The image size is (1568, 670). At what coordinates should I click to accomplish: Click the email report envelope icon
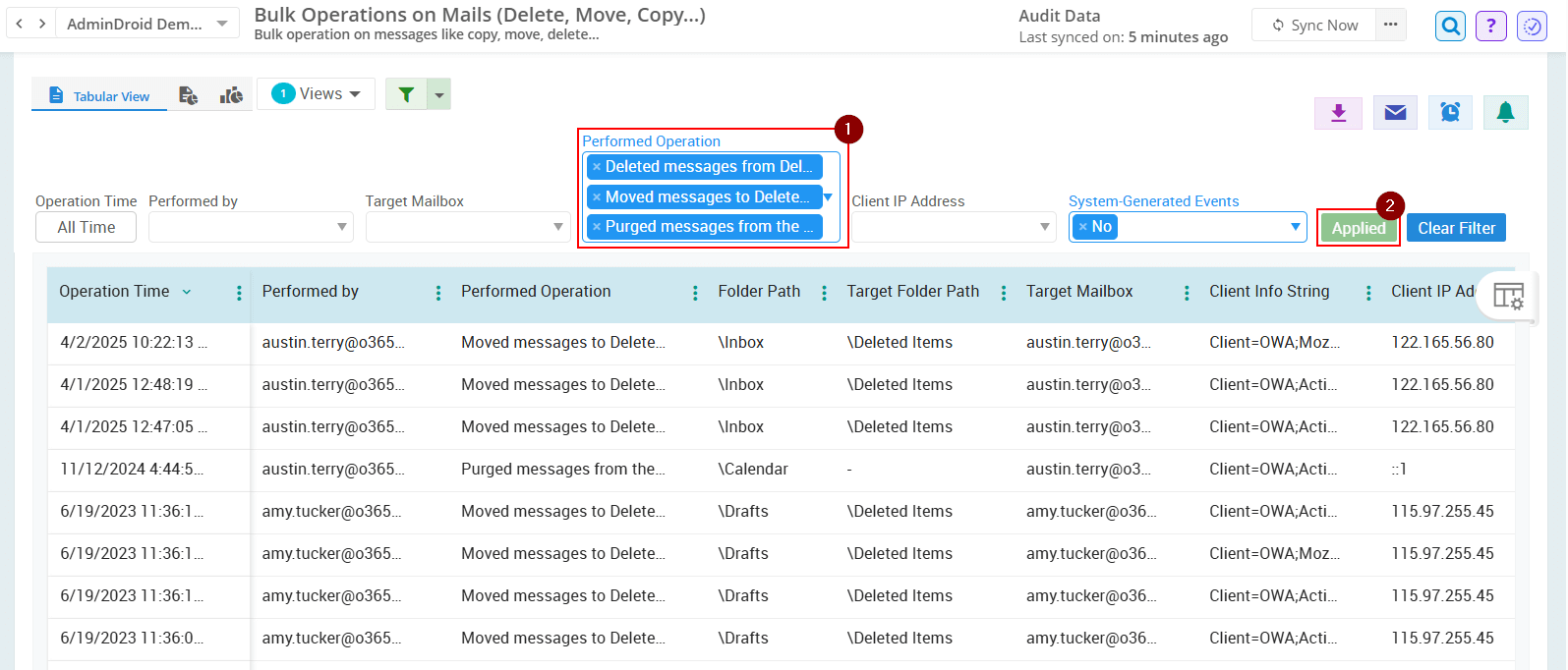1394,113
